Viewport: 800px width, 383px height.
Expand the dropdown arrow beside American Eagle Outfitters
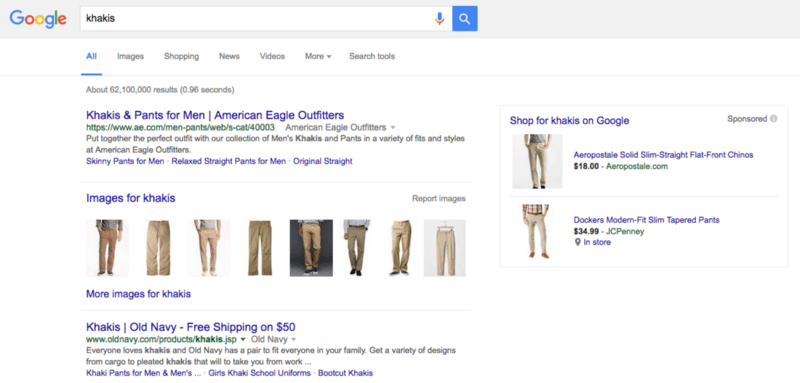(x=392, y=127)
